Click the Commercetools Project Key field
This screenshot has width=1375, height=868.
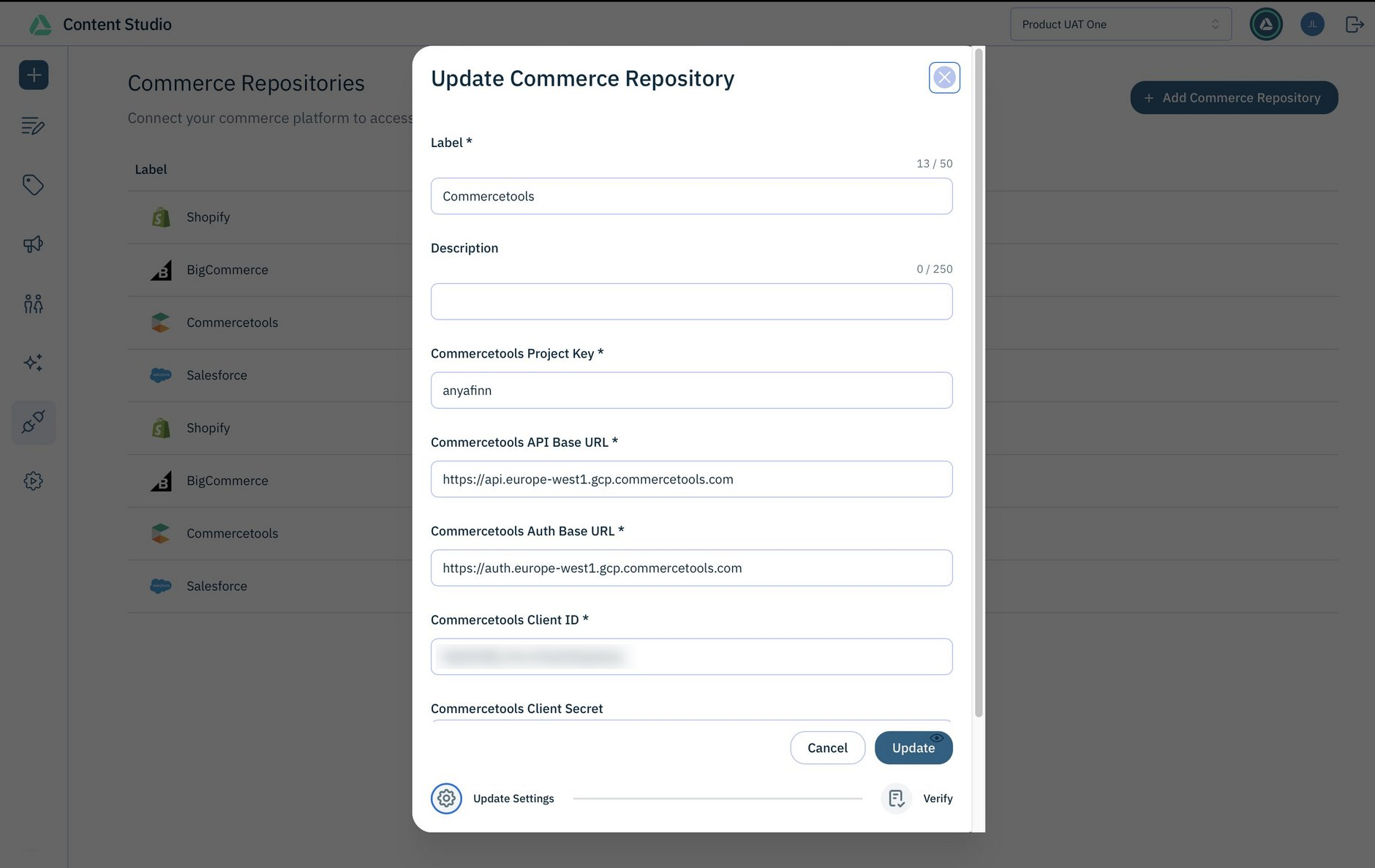click(691, 390)
